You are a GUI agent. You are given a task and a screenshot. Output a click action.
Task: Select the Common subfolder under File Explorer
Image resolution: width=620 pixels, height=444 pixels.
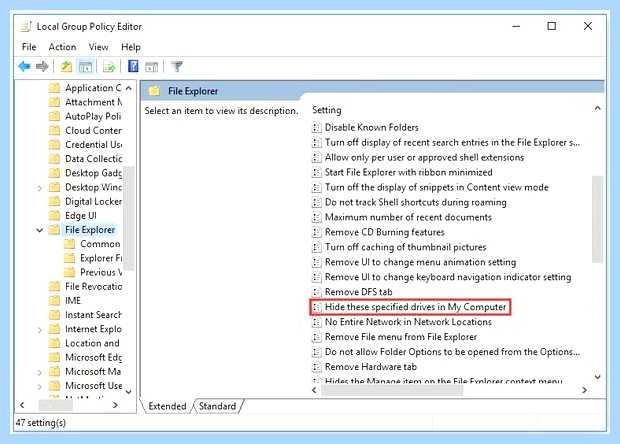(x=100, y=244)
